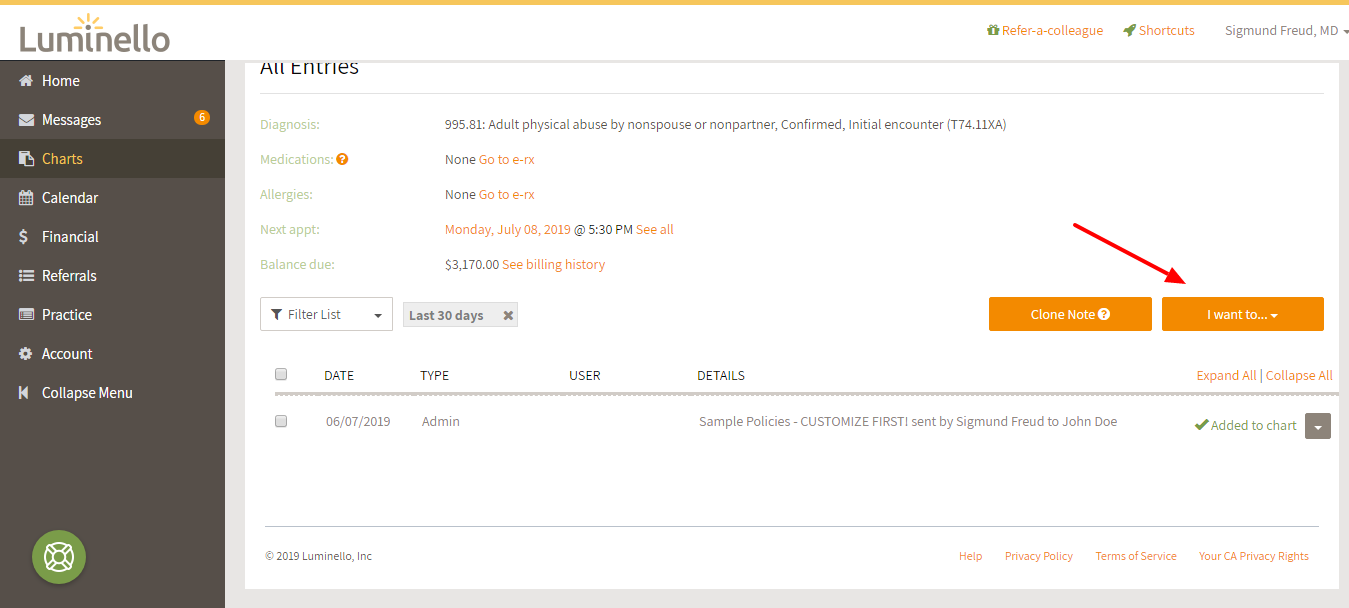
Task: Click Expand All link
Action: tap(1226, 376)
